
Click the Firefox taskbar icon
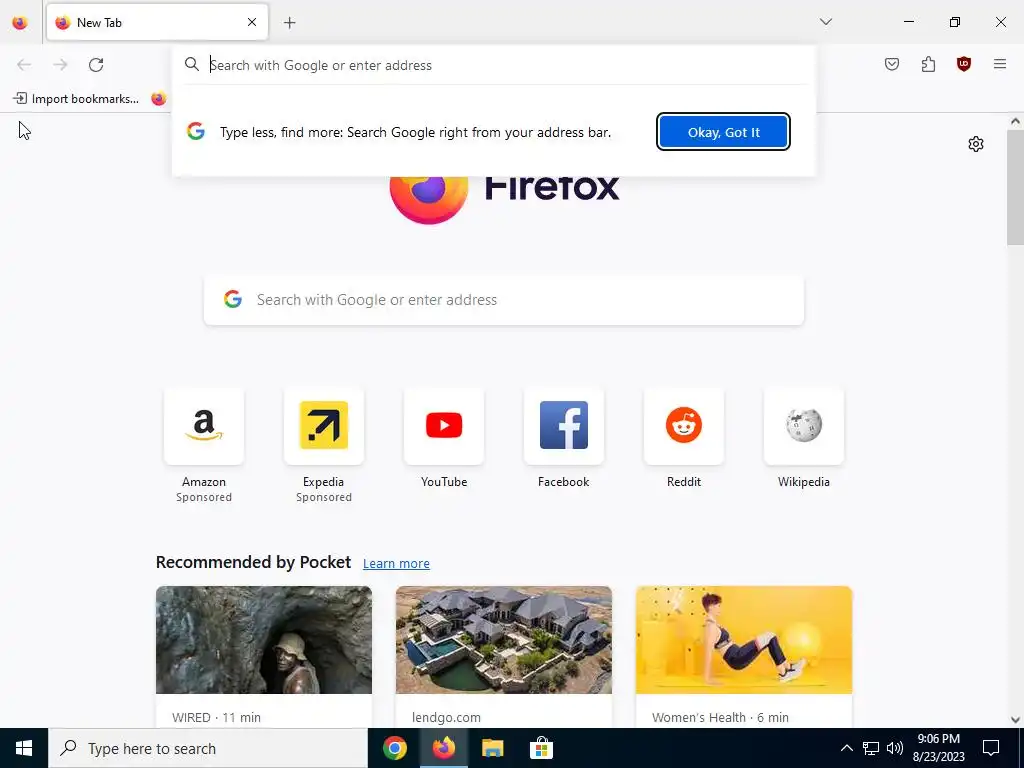click(443, 748)
